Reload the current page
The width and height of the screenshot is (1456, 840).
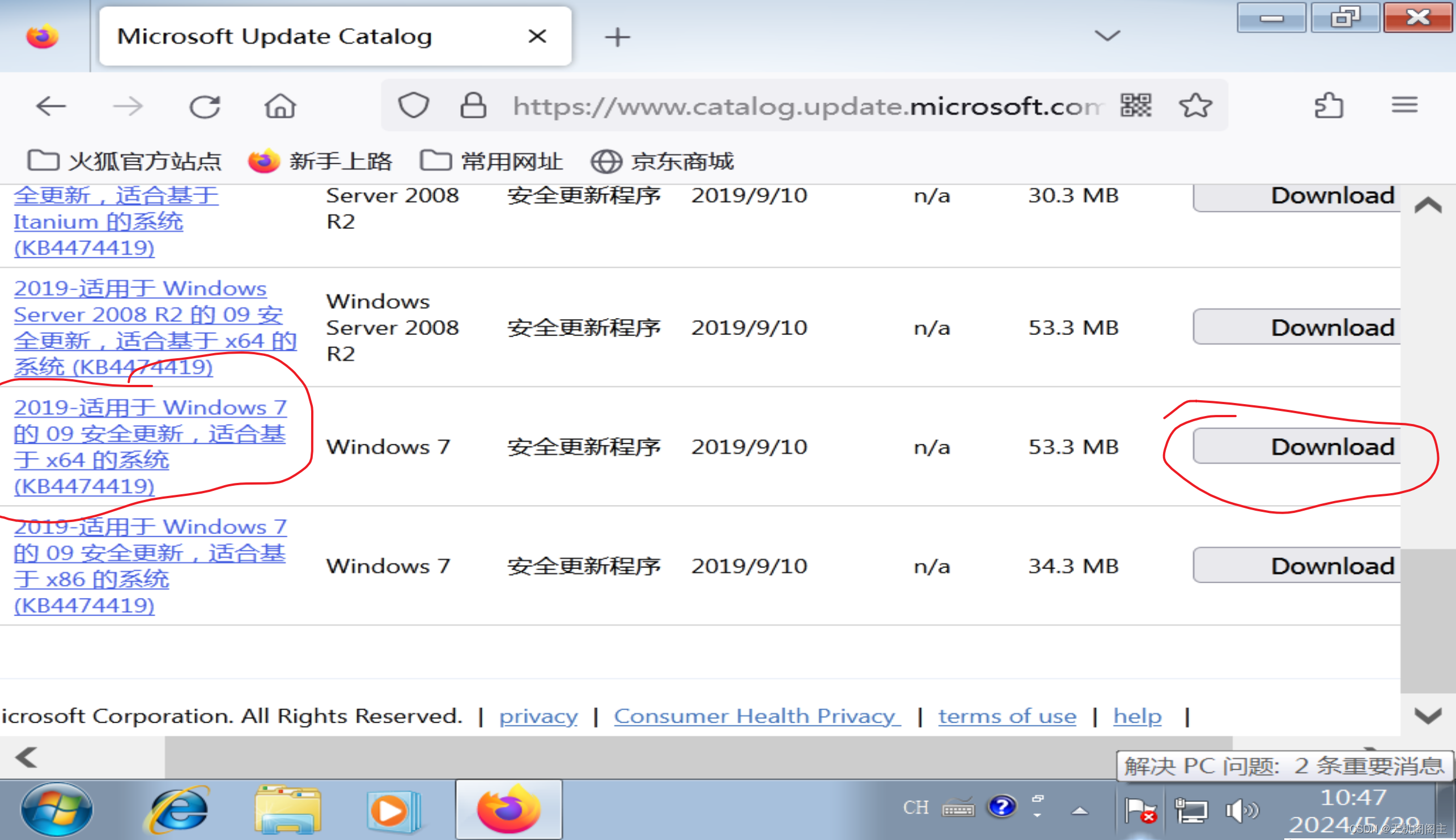point(205,106)
